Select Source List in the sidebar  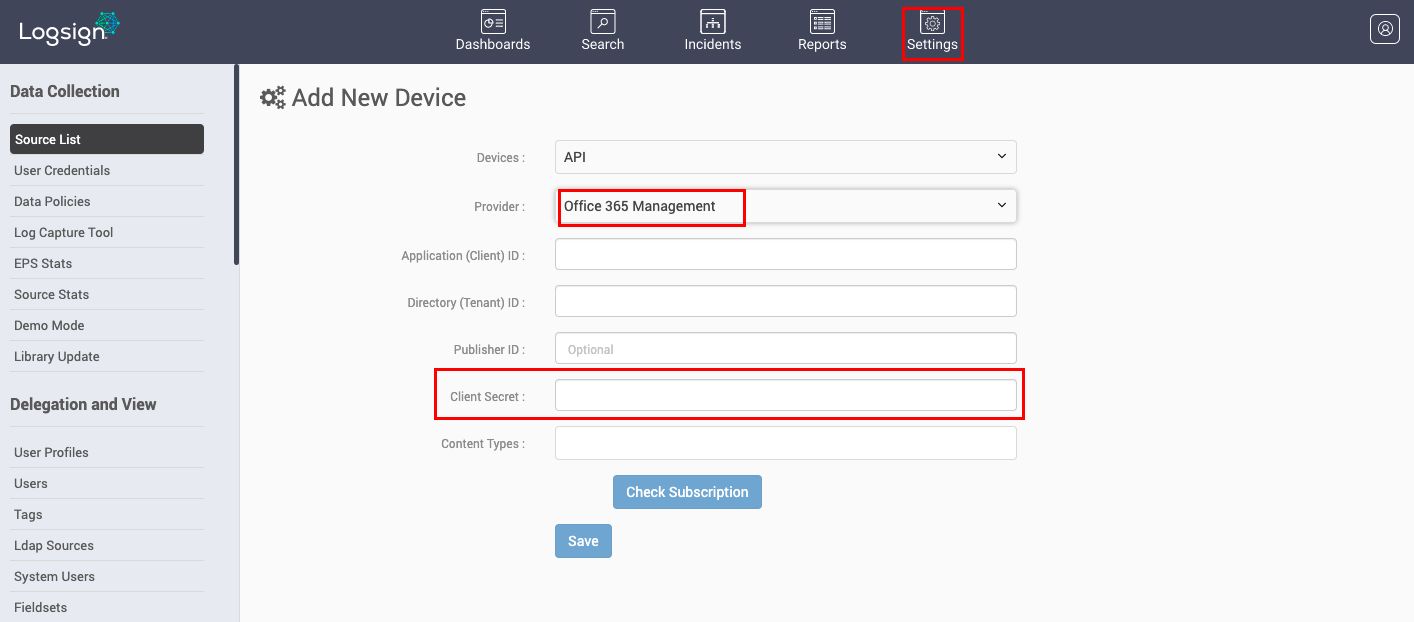(106, 138)
